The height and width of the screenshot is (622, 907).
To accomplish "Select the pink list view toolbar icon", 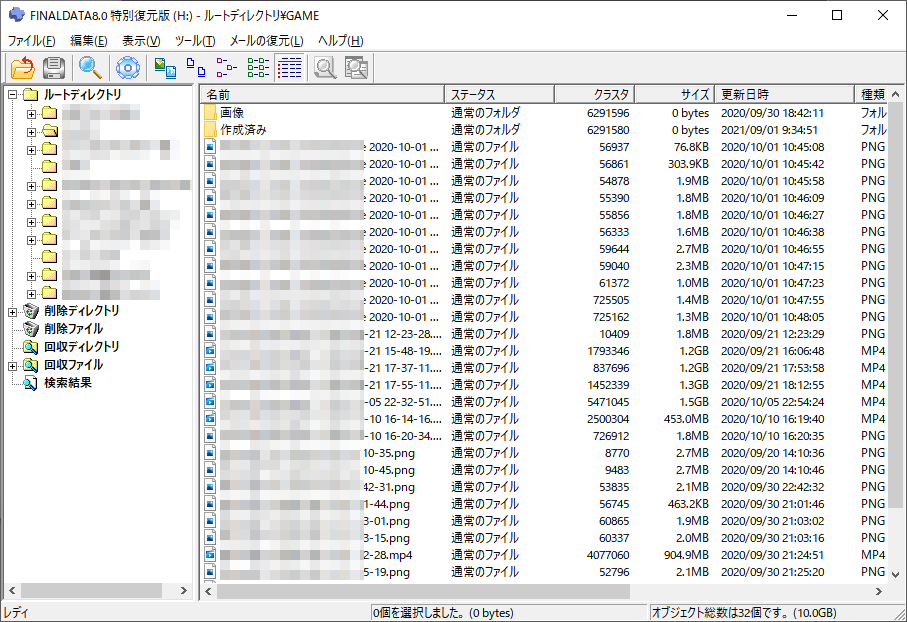I will pyautogui.click(x=227, y=68).
